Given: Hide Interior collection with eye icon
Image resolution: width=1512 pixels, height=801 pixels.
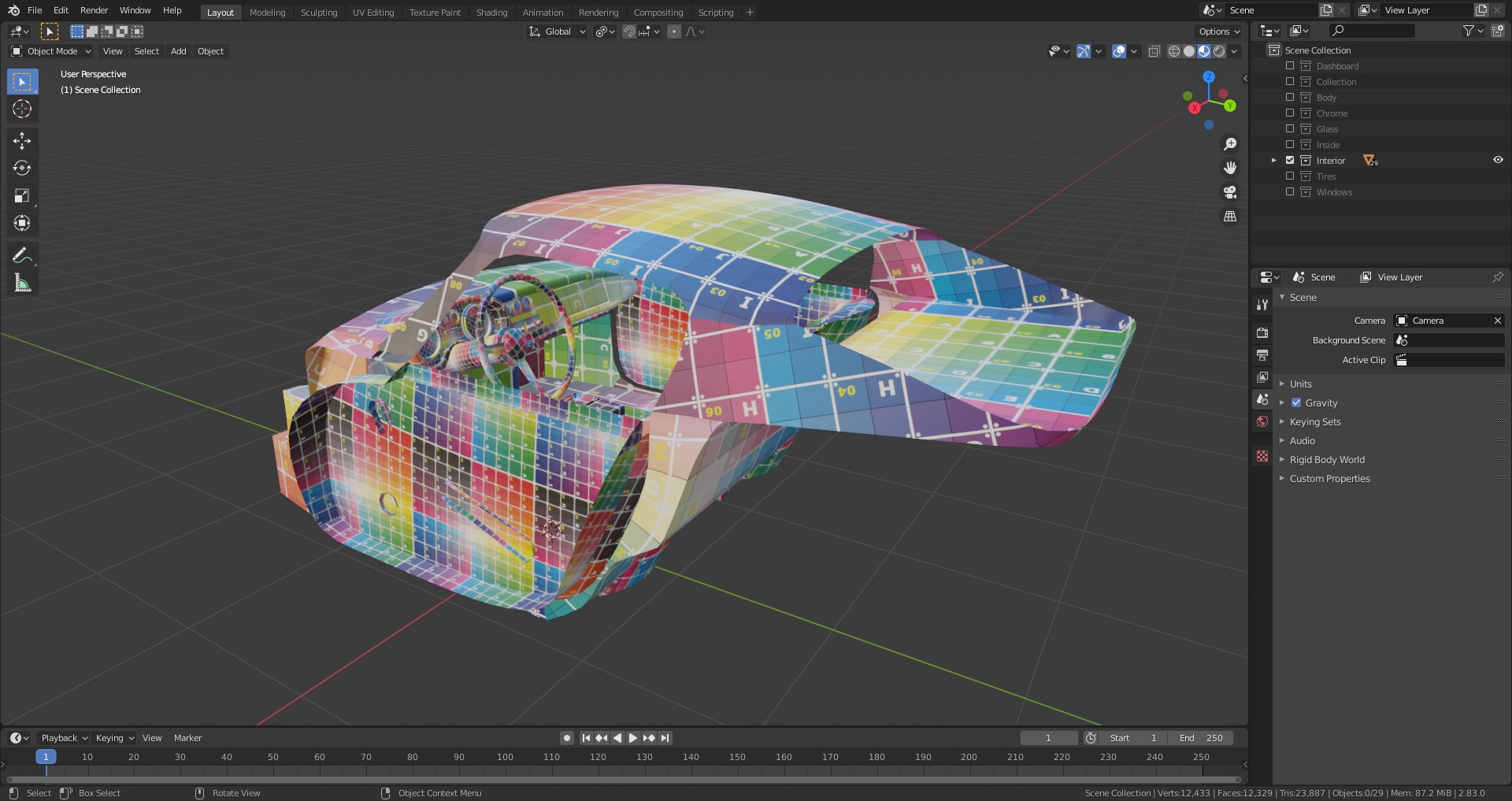Looking at the screenshot, I should point(1498,160).
